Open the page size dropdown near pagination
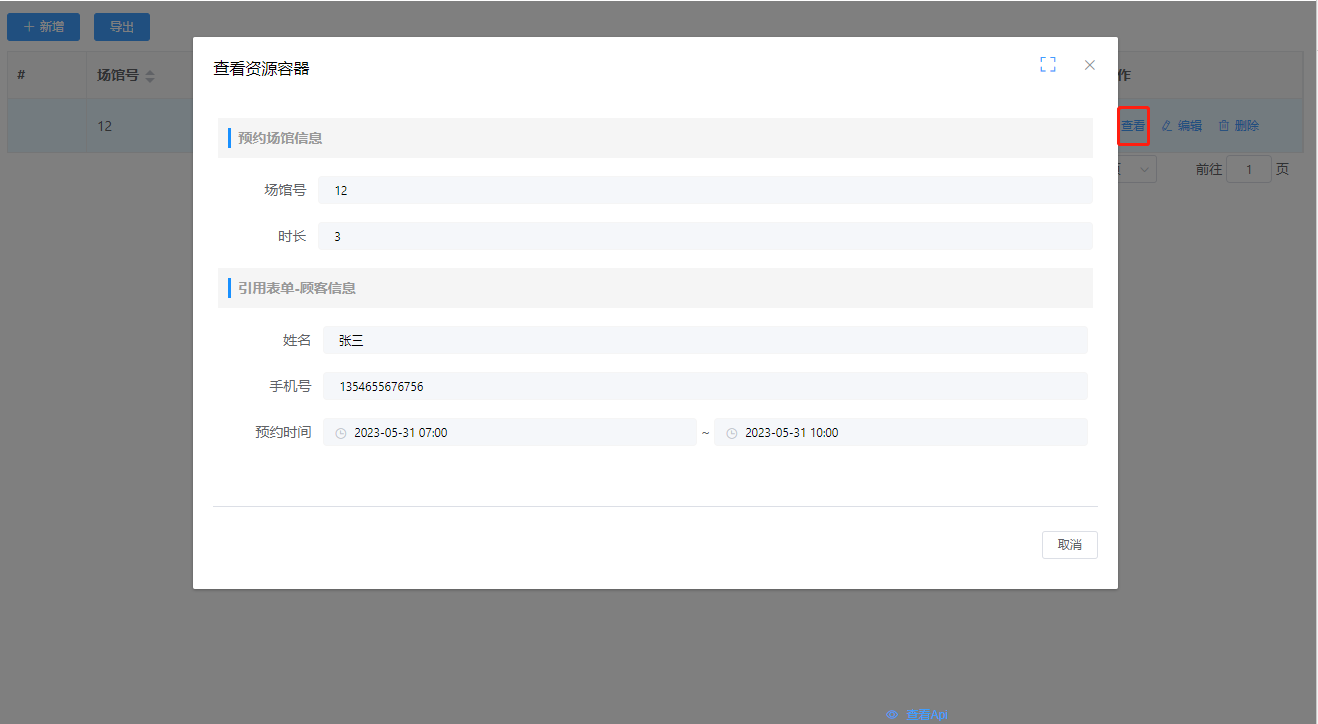 1138,169
